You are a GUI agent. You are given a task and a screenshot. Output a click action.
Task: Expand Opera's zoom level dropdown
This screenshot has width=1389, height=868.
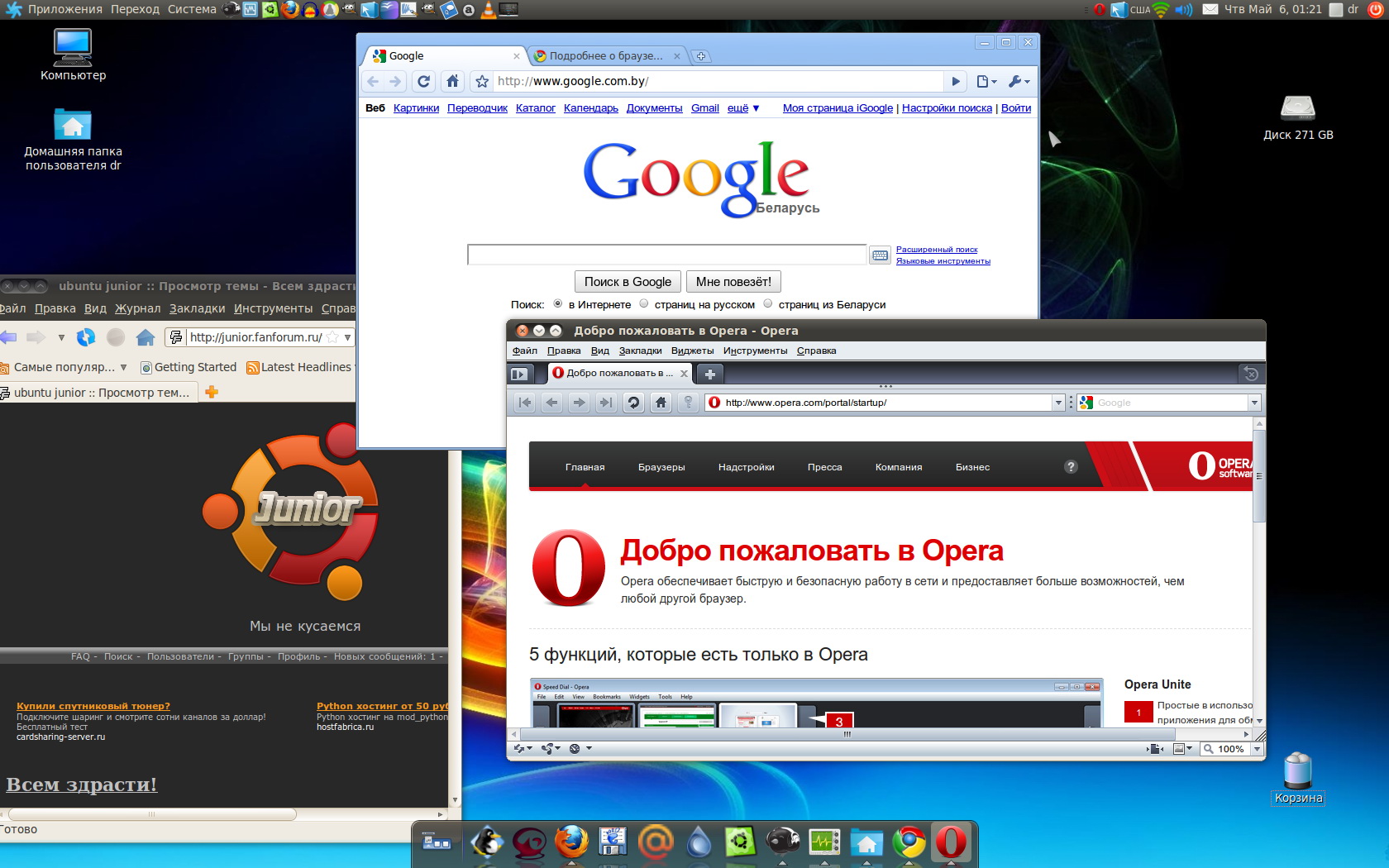[1257, 749]
